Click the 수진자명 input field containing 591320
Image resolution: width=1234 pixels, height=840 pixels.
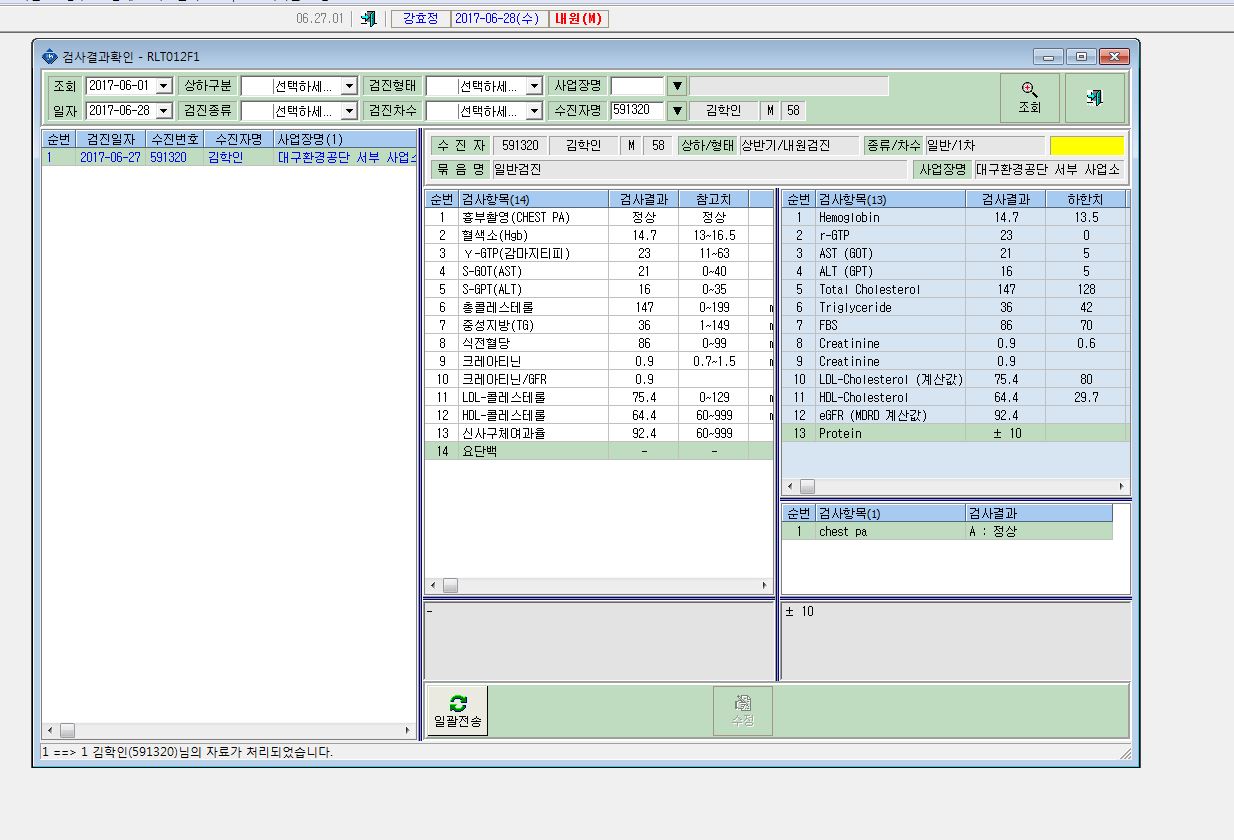pos(637,110)
